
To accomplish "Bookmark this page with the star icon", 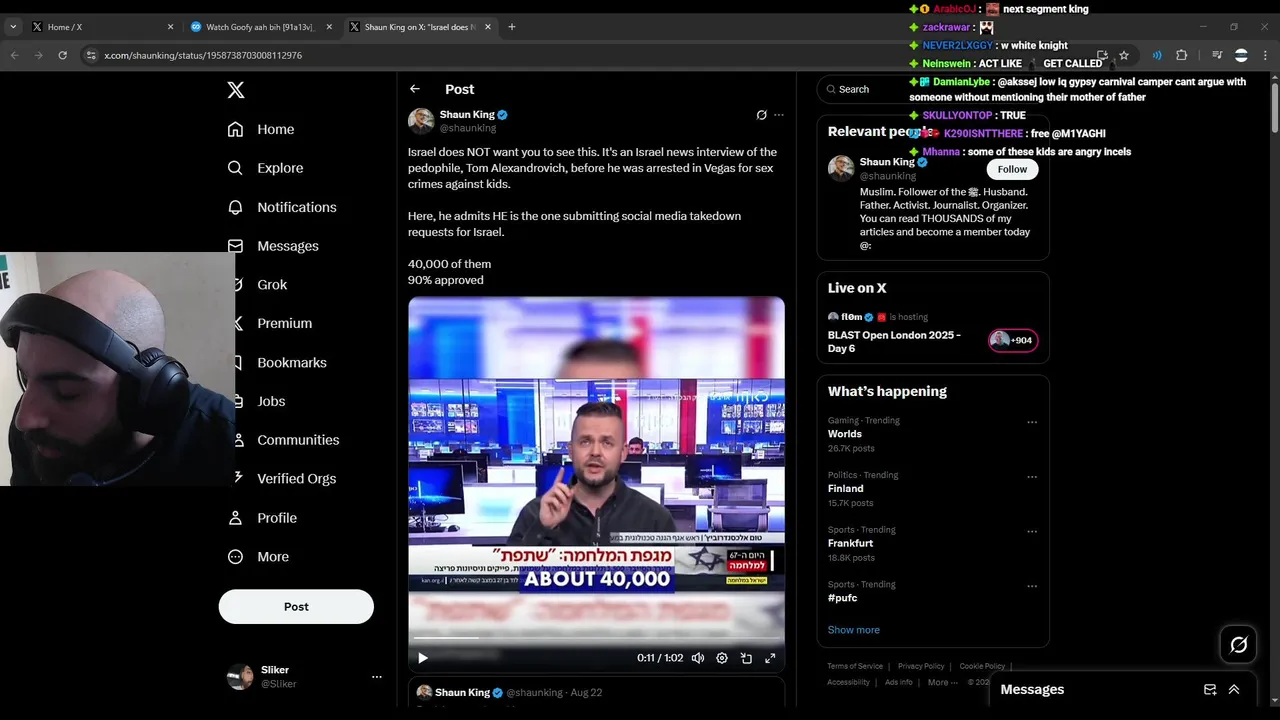I will tap(1124, 55).
